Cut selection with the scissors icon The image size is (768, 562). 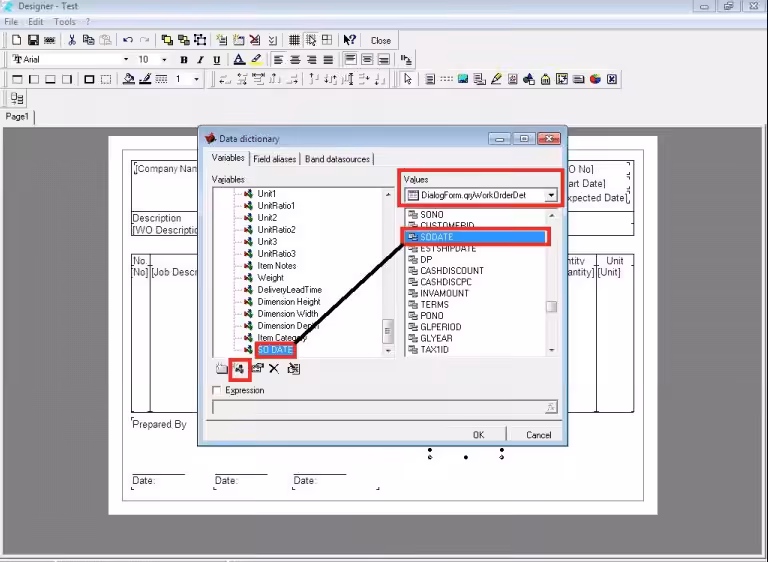click(x=72, y=40)
